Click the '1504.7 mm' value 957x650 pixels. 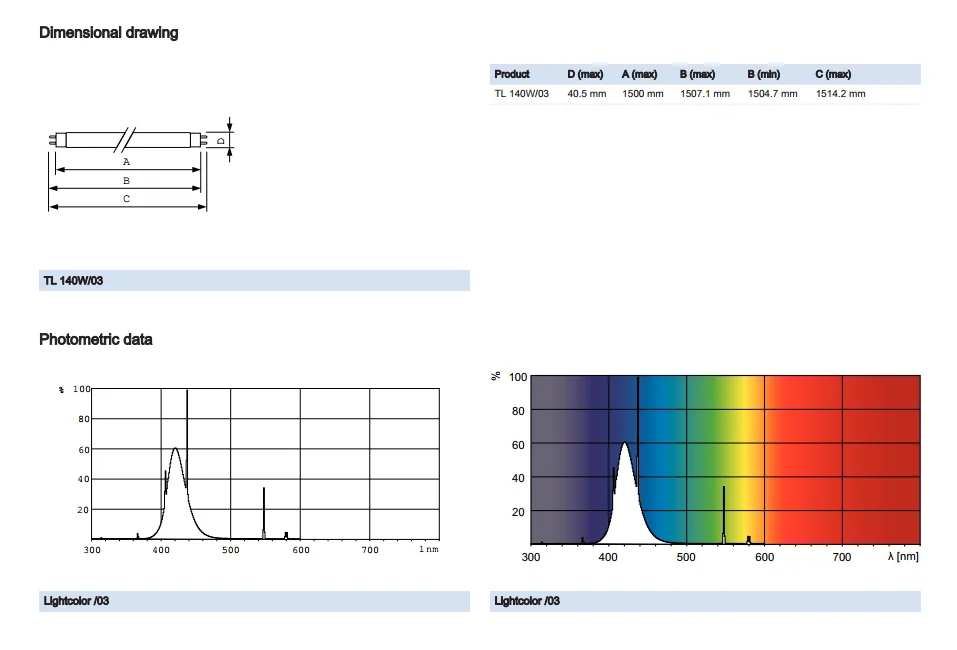773,94
